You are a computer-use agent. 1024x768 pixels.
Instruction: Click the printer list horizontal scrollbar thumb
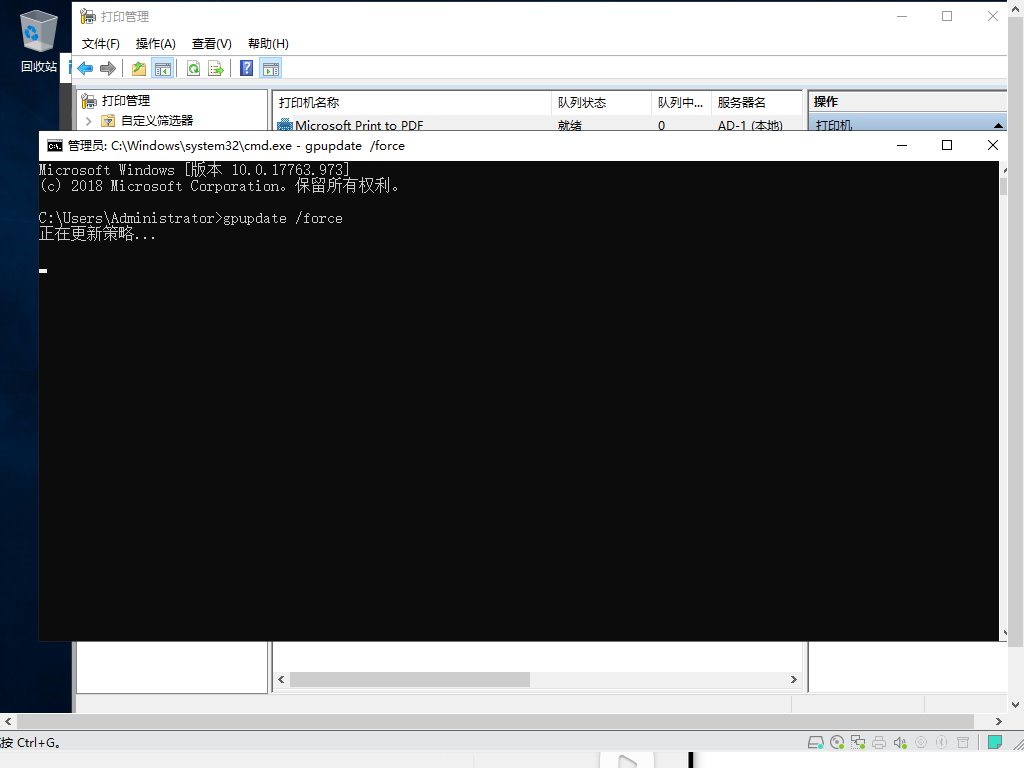point(410,679)
